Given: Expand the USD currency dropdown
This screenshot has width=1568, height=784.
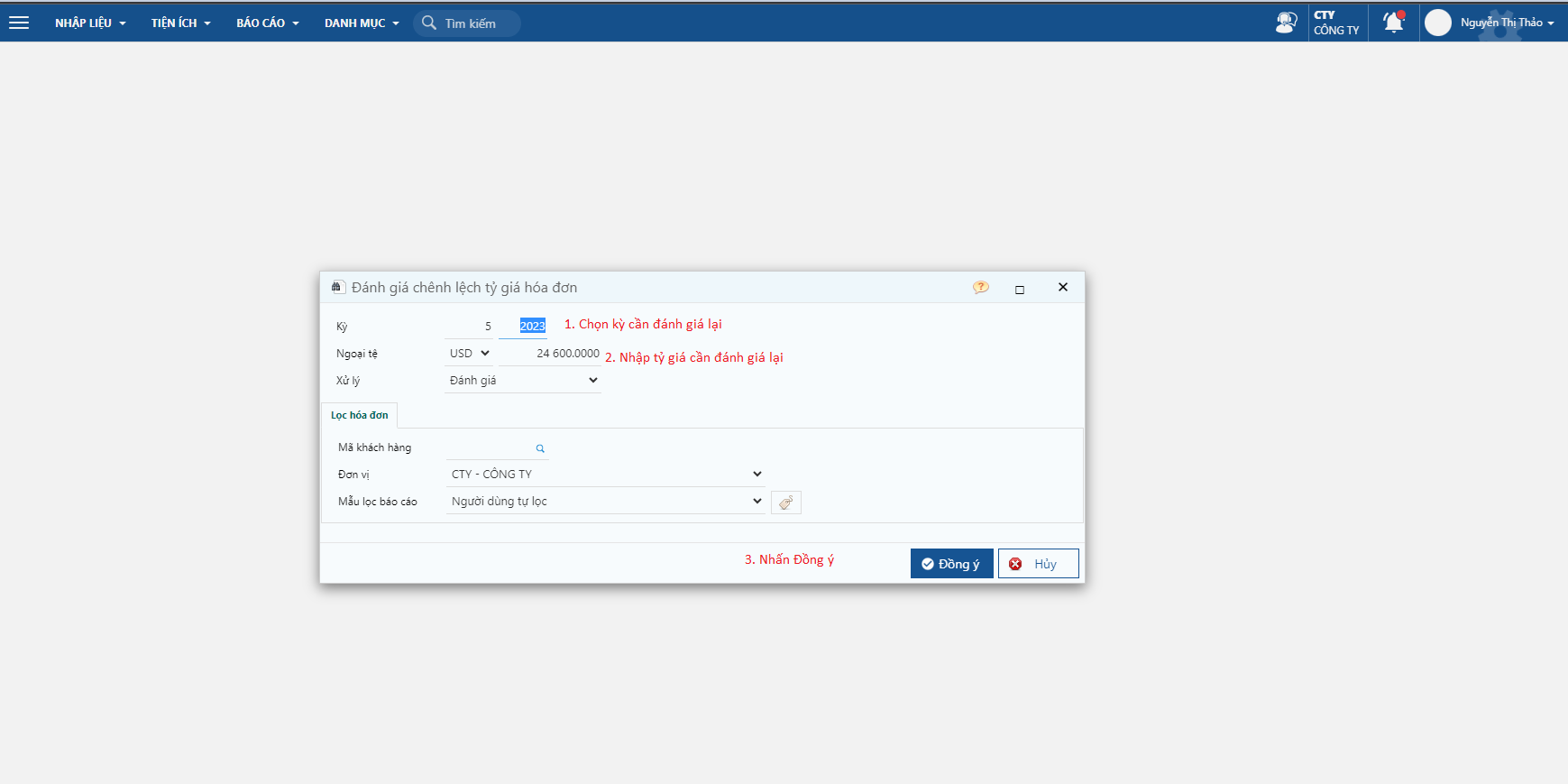Looking at the screenshot, I should pyautogui.click(x=469, y=354).
